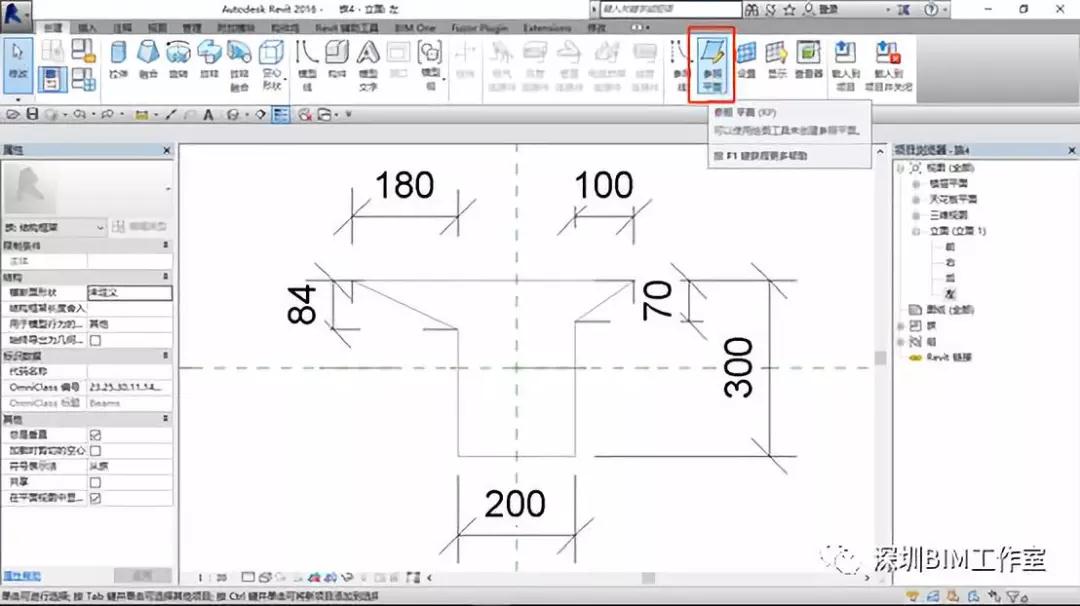Viewport: 1080px width, 606px height.
Task: Toggle the 在平面视图中显… checkbox
Action: point(95,498)
